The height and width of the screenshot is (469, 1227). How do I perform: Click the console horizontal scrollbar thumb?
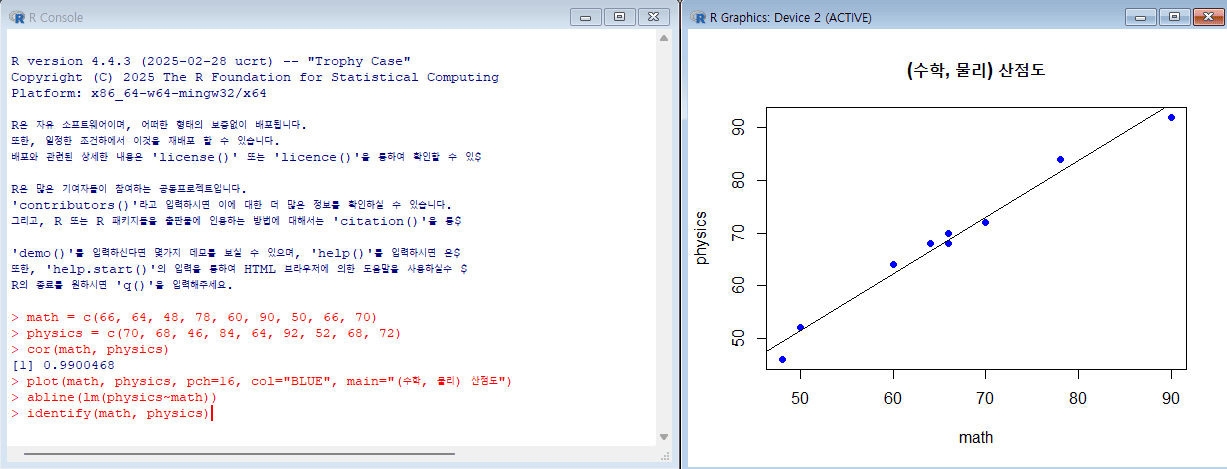(x=335, y=454)
